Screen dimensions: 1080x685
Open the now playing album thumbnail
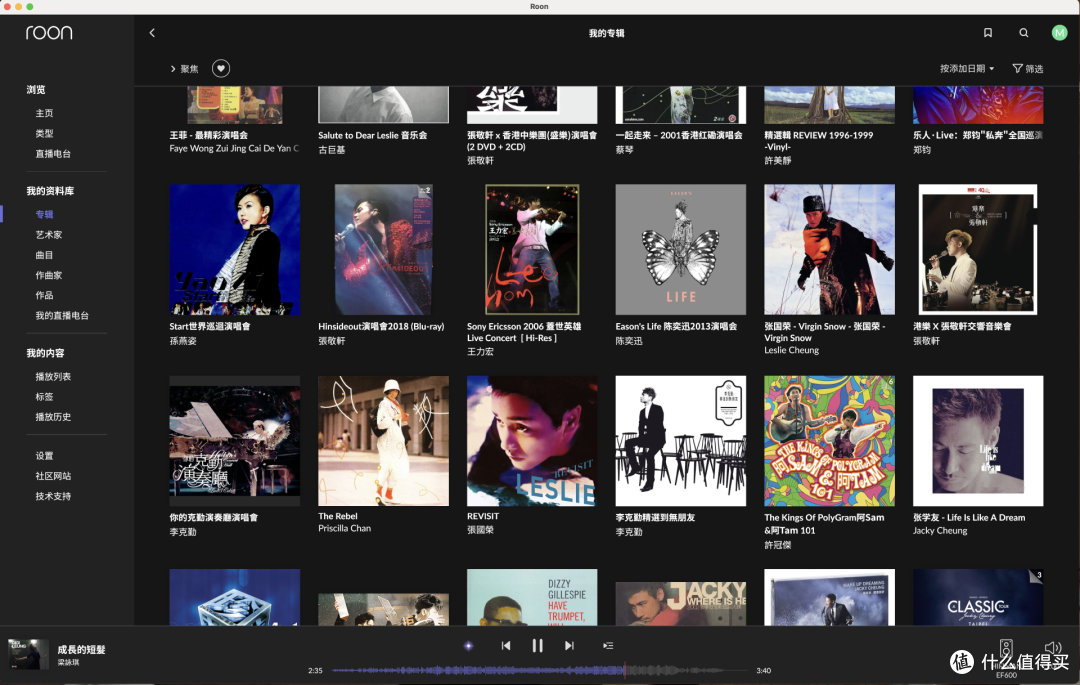pos(28,654)
